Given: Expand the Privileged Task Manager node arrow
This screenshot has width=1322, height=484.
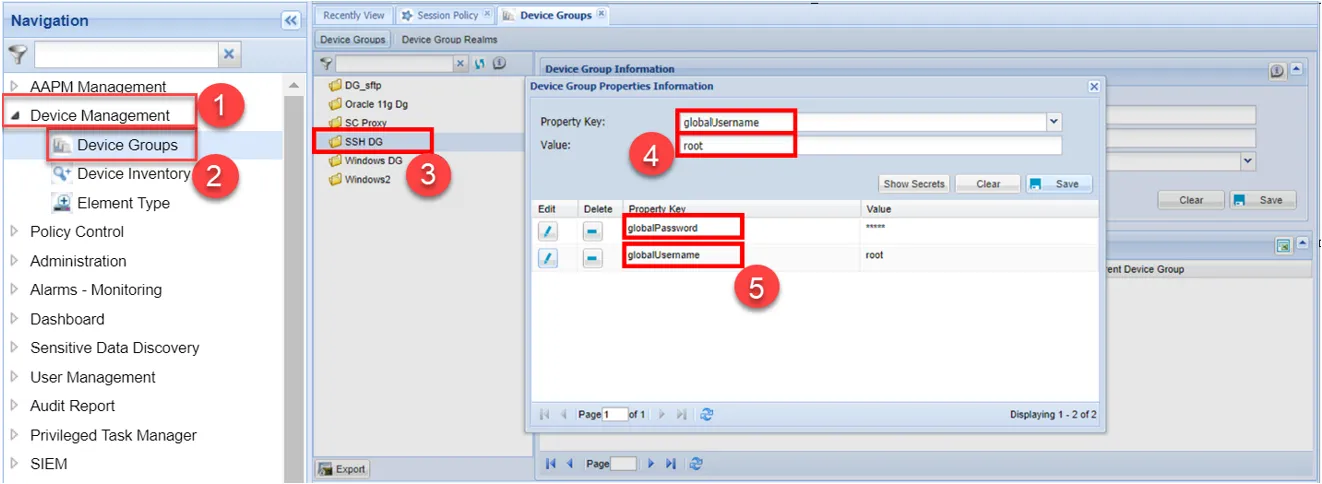Looking at the screenshot, I should [14, 435].
